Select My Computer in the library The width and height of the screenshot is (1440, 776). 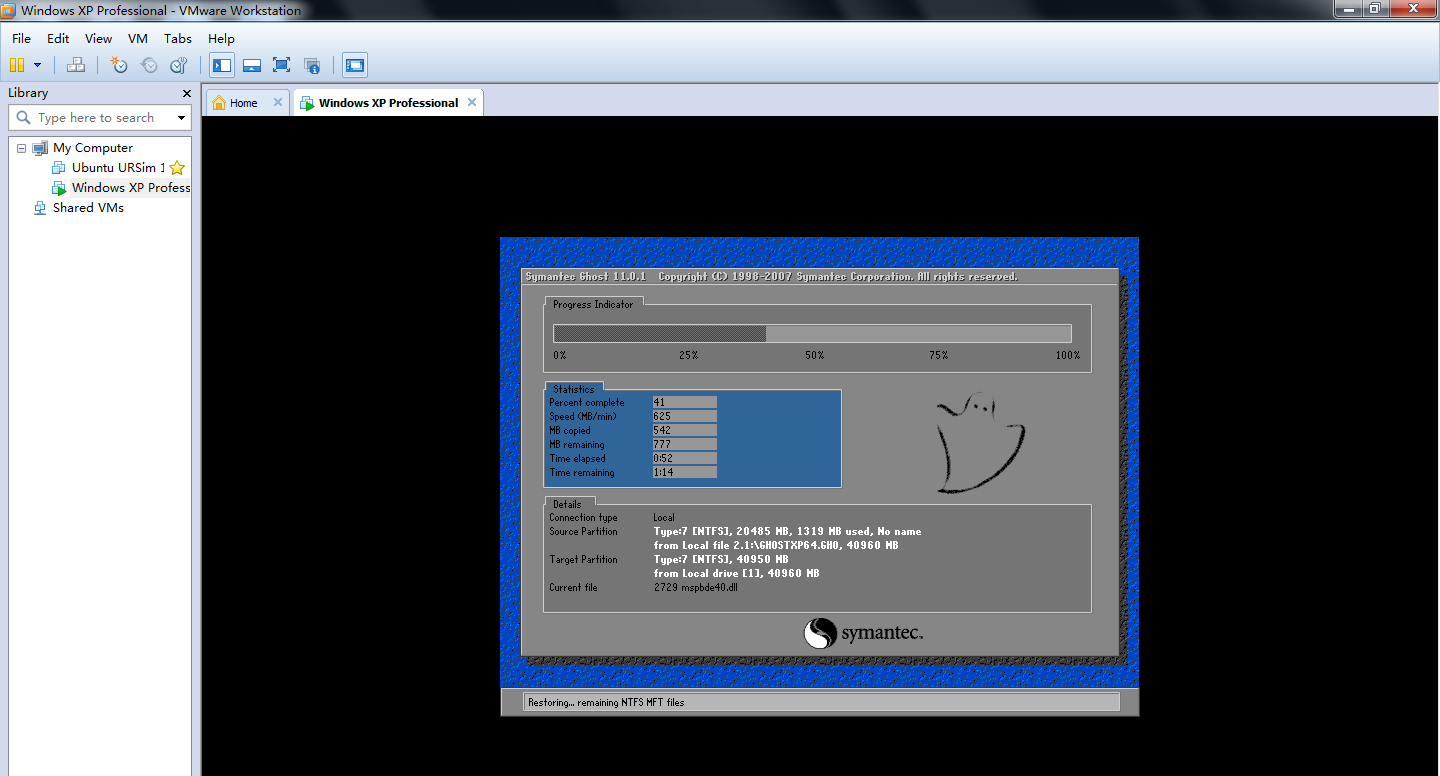(92, 147)
